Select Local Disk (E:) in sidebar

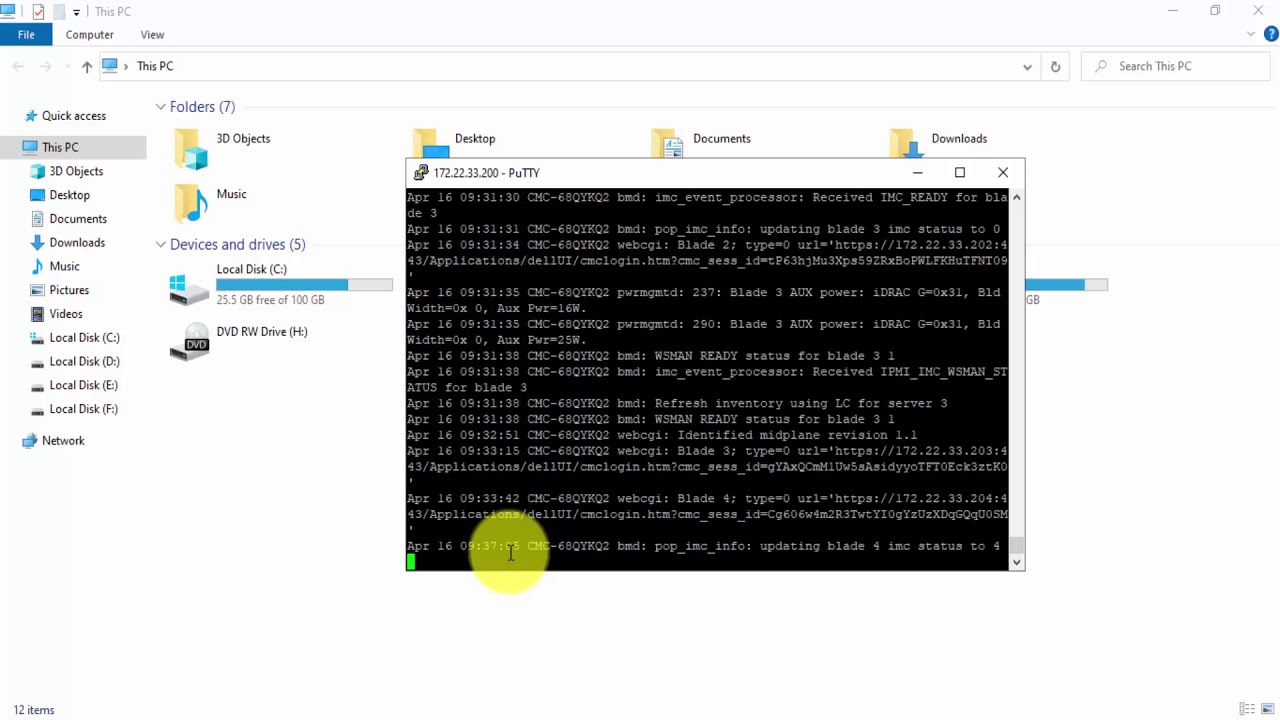(x=83, y=385)
